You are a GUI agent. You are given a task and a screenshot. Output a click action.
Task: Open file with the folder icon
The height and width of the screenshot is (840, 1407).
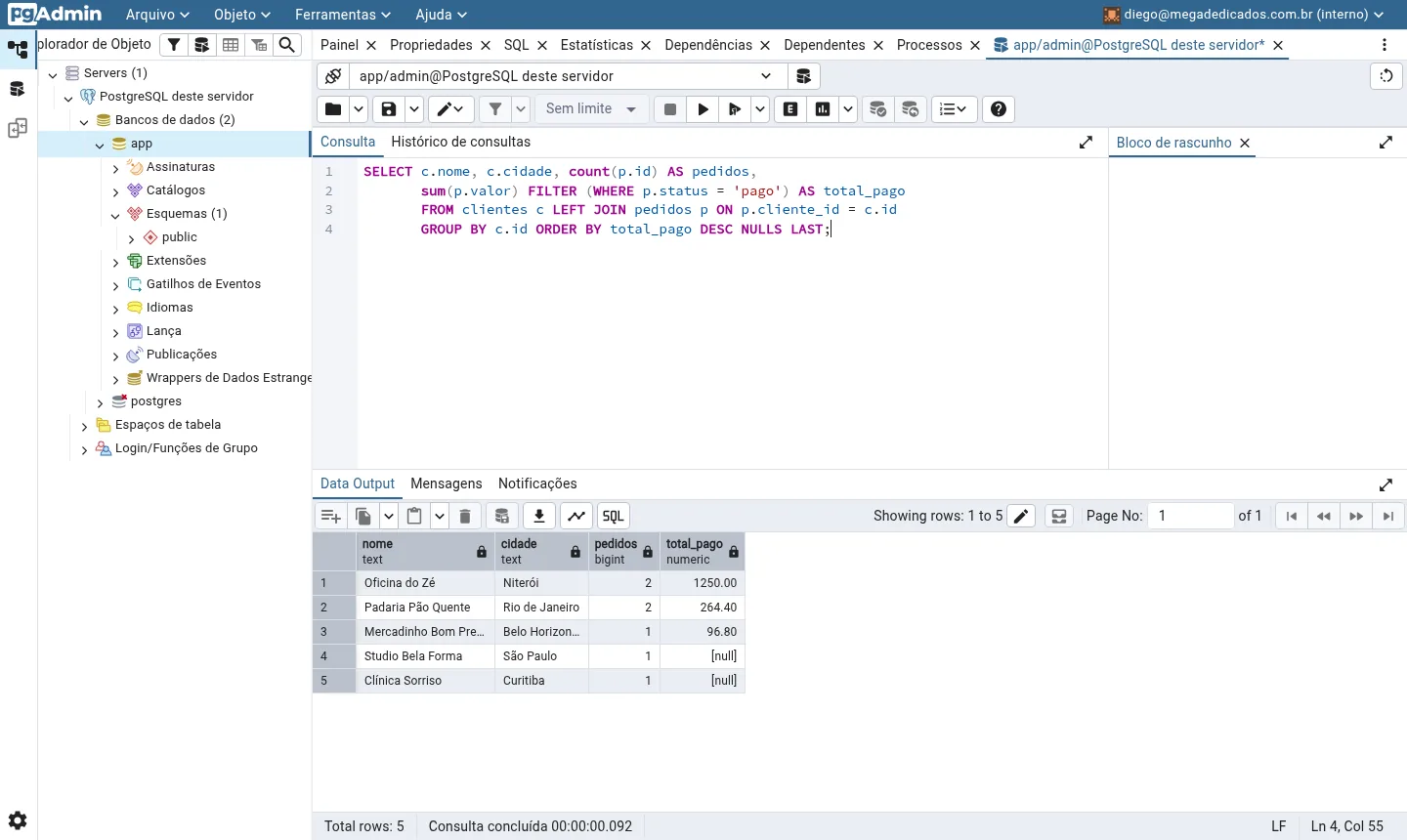pos(333,109)
